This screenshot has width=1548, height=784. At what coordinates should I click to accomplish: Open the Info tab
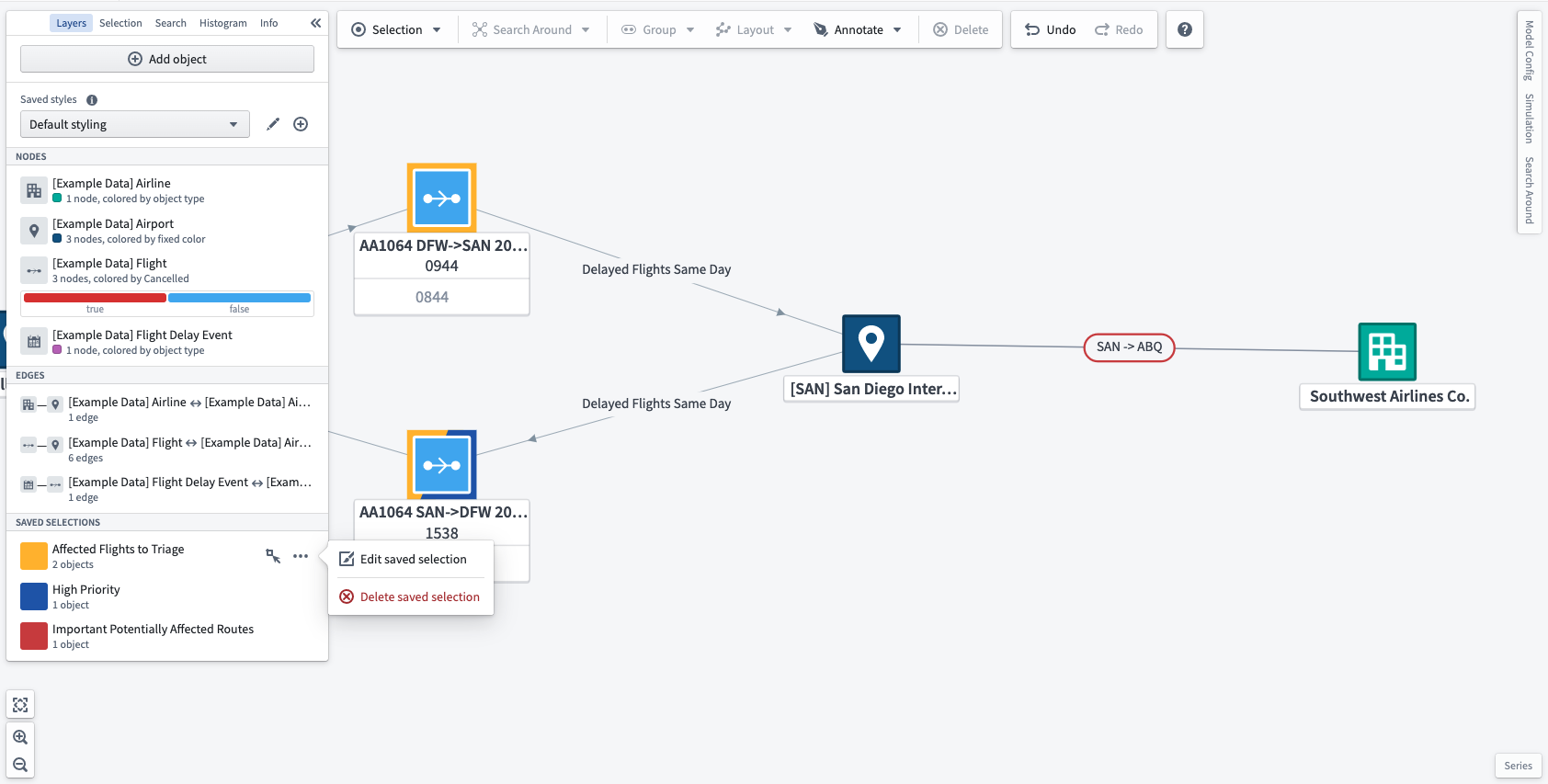tap(268, 23)
